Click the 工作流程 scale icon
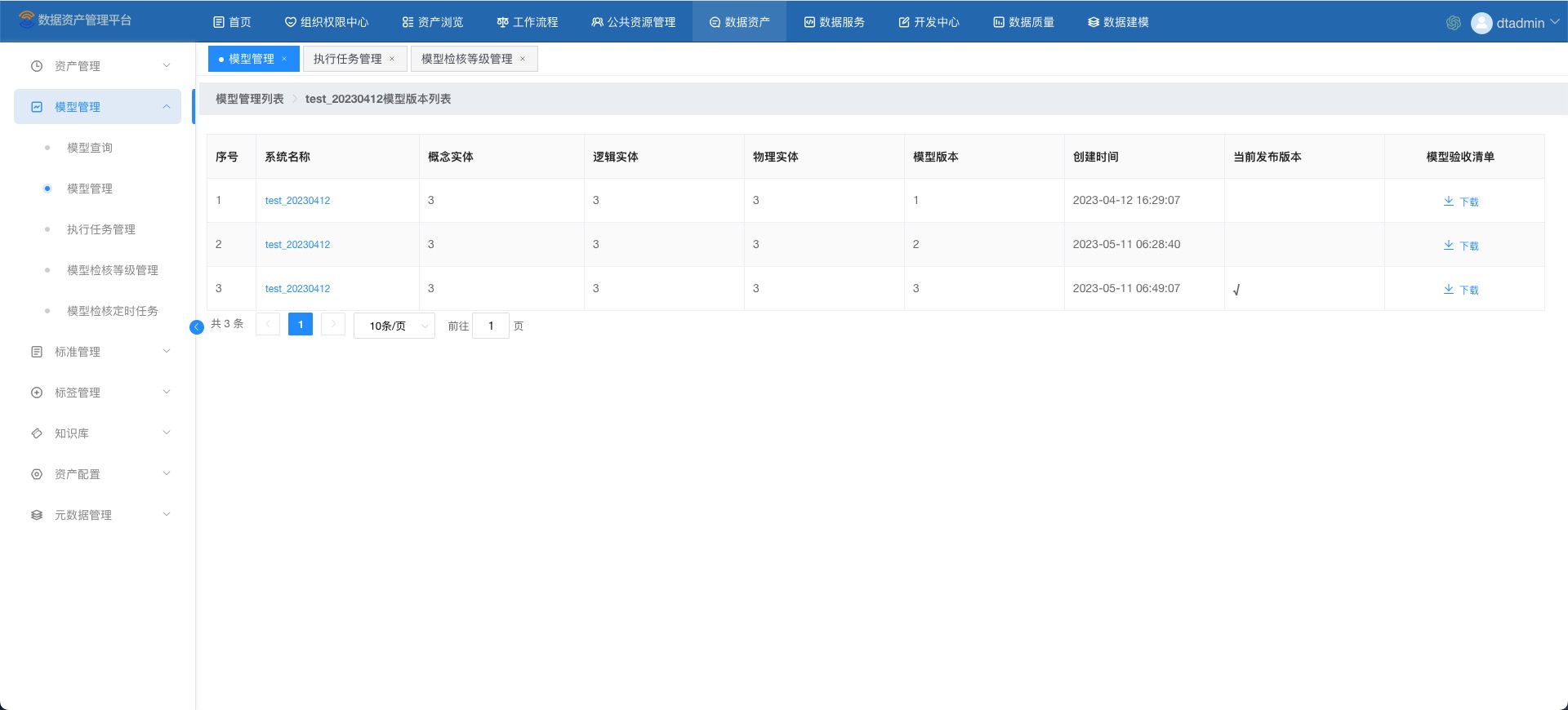This screenshot has width=1568, height=710. 502,22
